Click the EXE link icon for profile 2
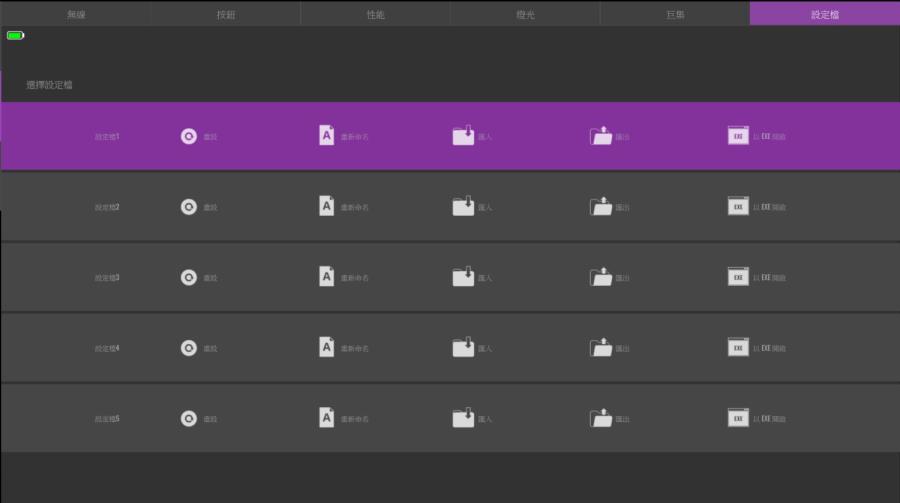 pyautogui.click(x=738, y=206)
